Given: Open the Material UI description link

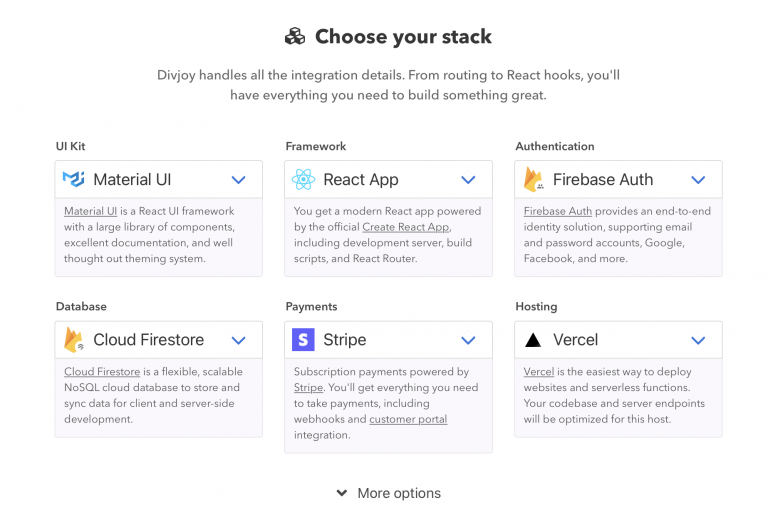Looking at the screenshot, I should coord(91,211).
